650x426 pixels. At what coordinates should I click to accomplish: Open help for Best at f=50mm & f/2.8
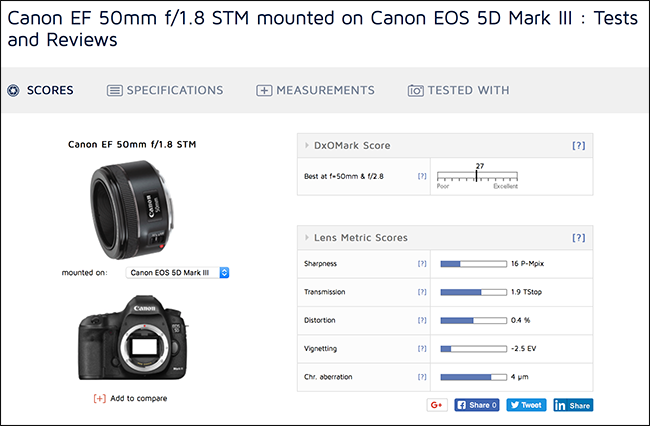coord(422,176)
